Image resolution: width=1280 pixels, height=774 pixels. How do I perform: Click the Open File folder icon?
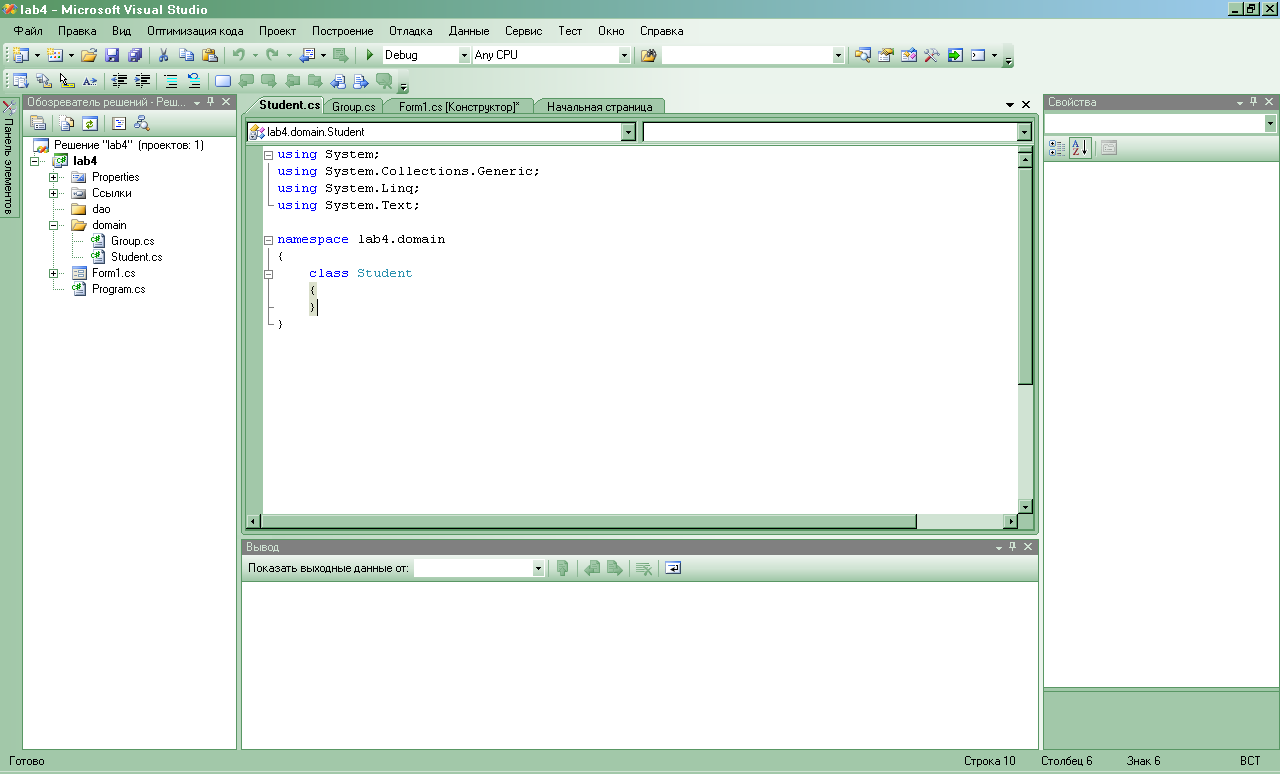tap(89, 55)
